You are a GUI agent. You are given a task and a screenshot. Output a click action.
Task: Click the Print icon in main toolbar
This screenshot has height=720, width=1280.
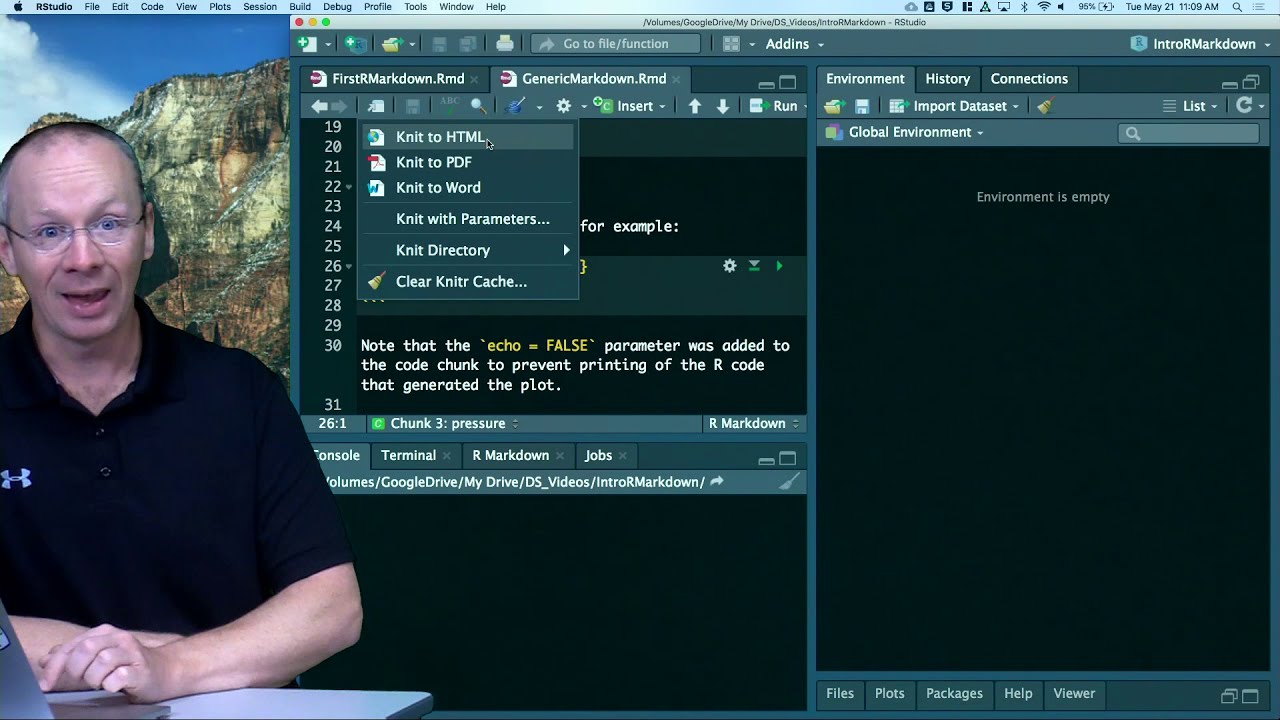tap(505, 44)
